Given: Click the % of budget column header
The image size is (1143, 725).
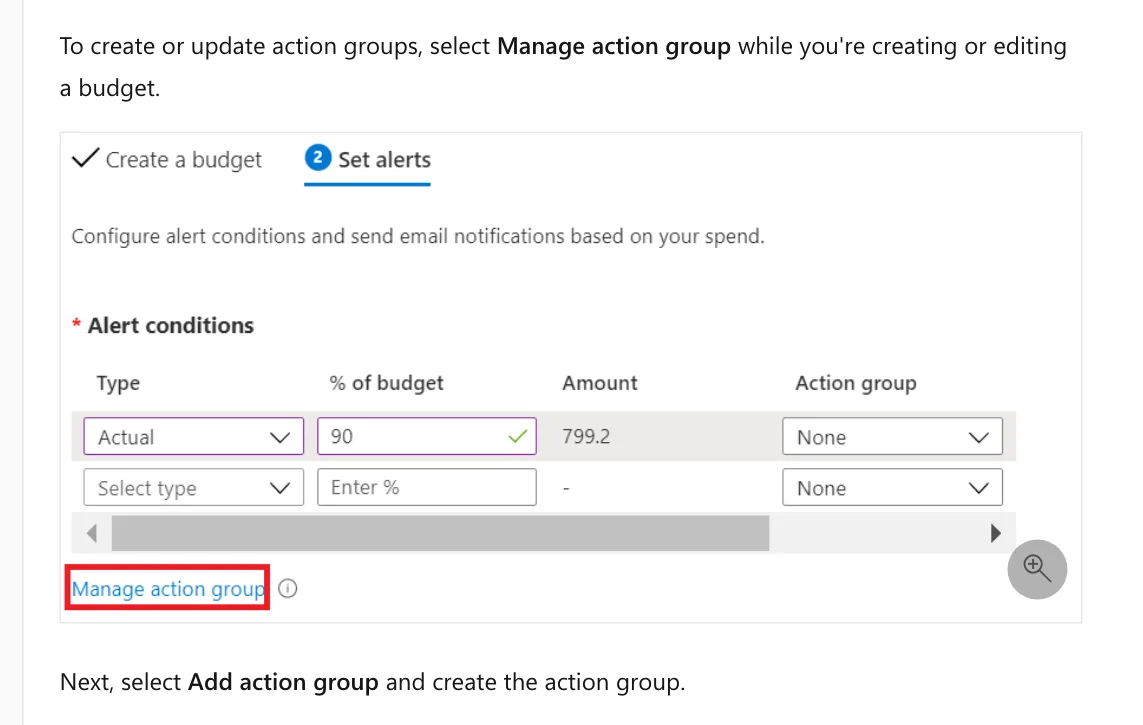Looking at the screenshot, I should point(386,383).
